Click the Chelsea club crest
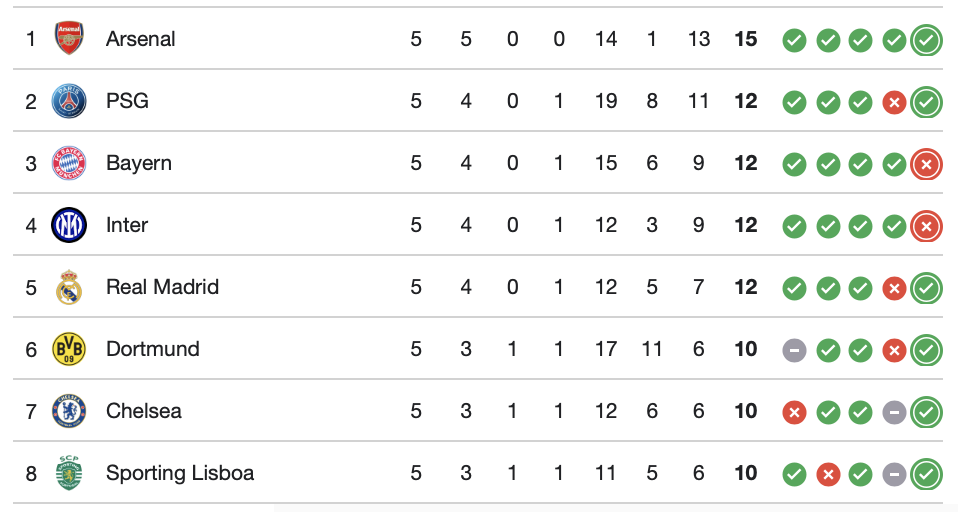Image resolution: width=958 pixels, height=512 pixels. (69, 411)
